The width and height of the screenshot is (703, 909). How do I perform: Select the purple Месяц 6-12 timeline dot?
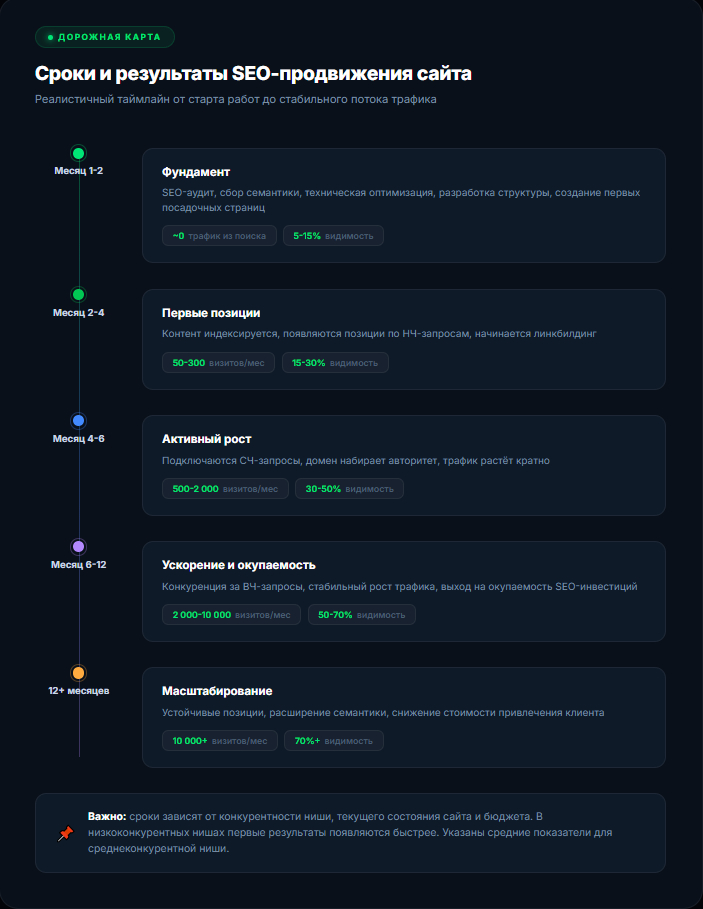tap(79, 547)
